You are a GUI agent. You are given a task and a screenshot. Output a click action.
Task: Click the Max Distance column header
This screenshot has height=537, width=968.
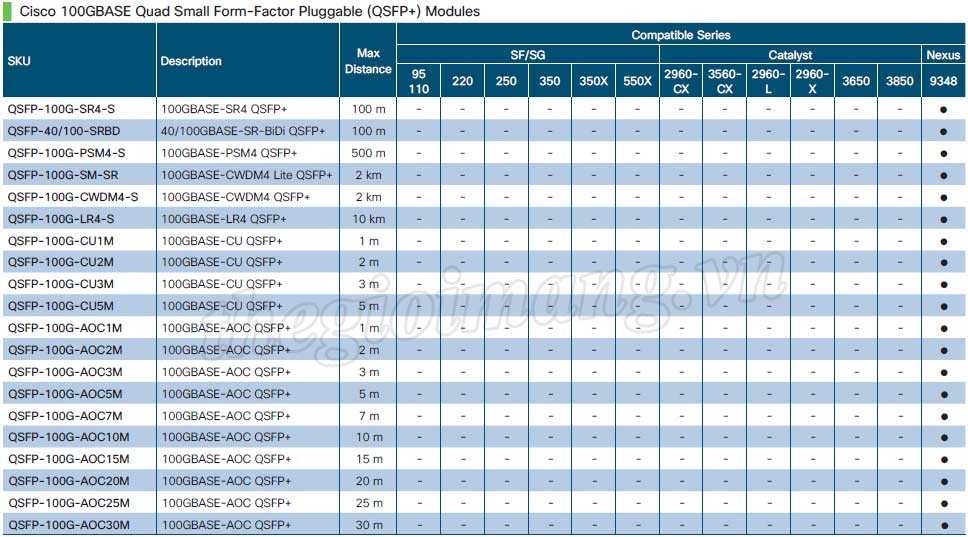(x=368, y=60)
